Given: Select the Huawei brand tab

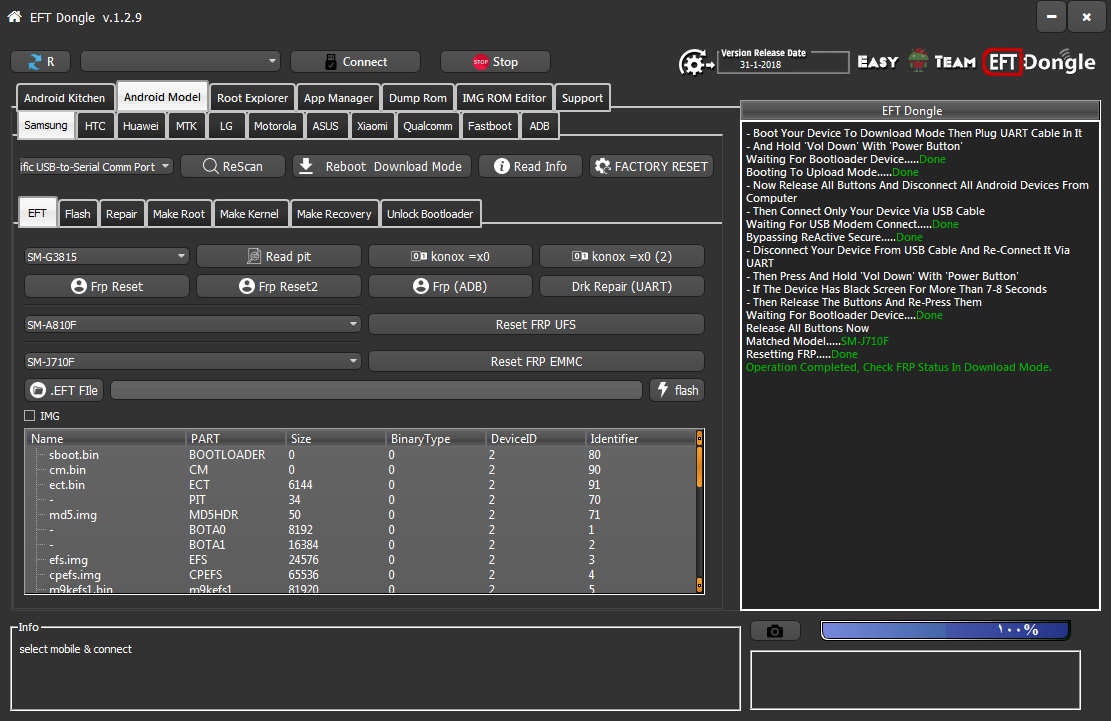Looking at the screenshot, I should pyautogui.click(x=140, y=126).
